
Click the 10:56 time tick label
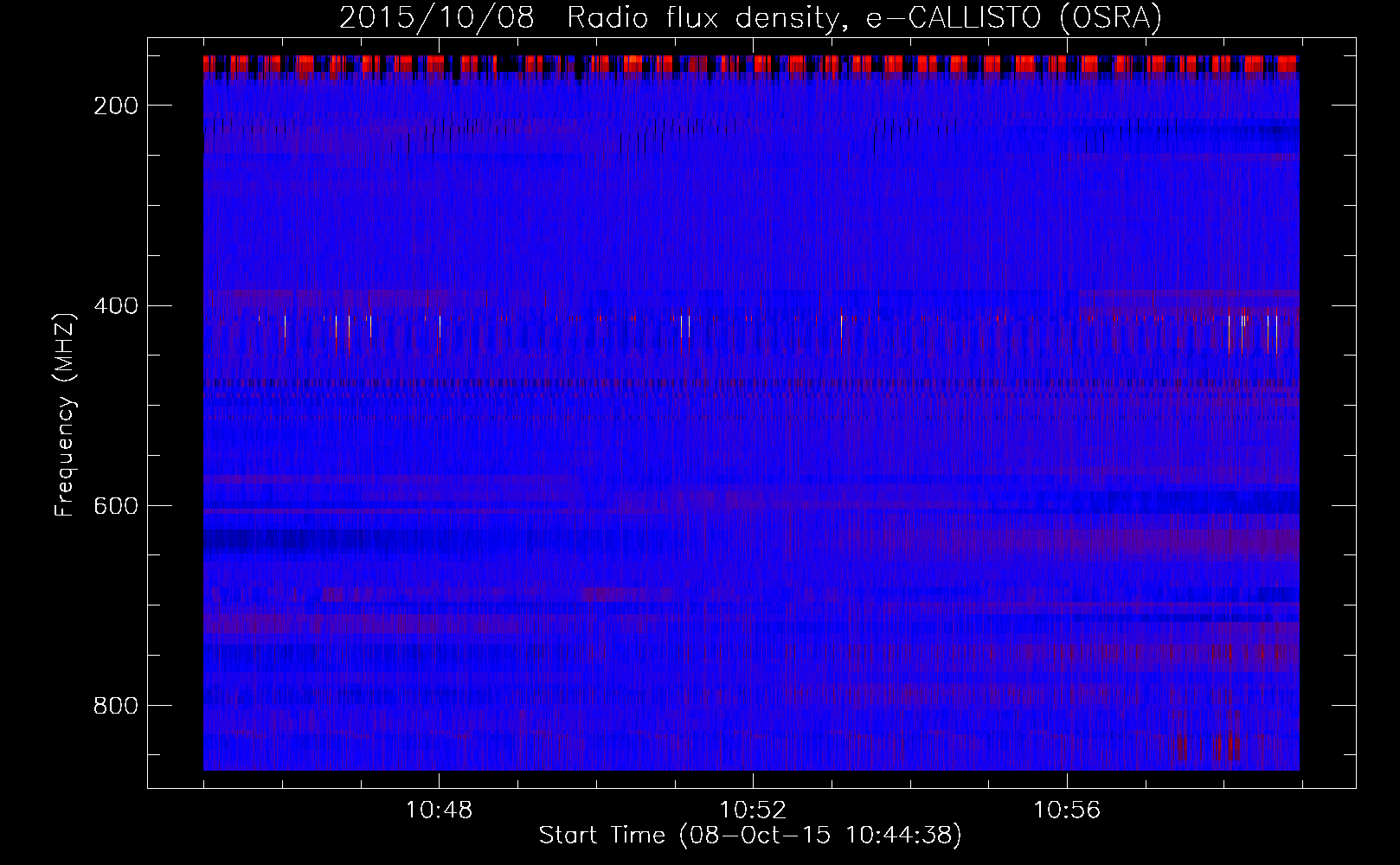(1067, 811)
